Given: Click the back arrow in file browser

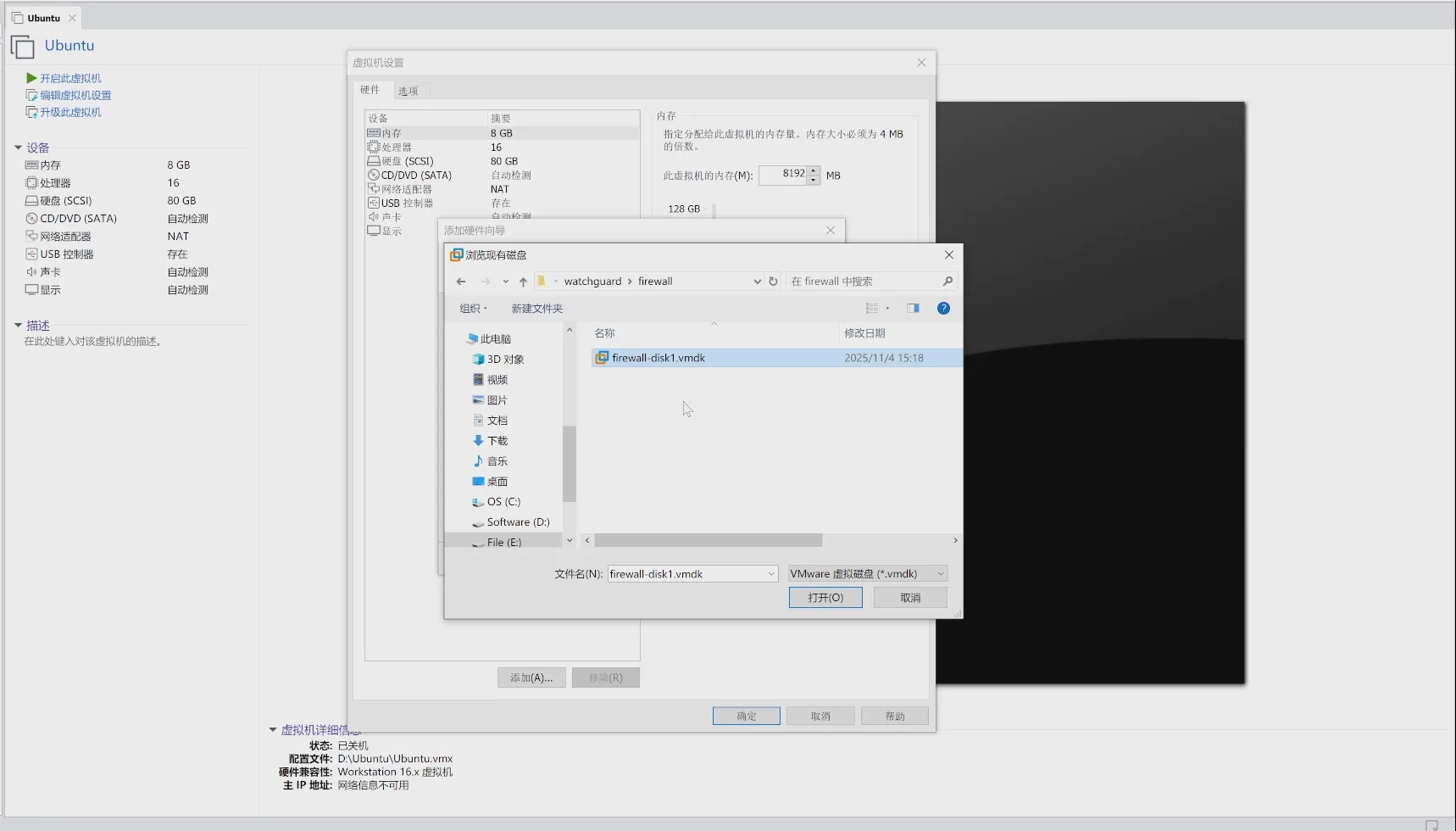Looking at the screenshot, I should (461, 282).
